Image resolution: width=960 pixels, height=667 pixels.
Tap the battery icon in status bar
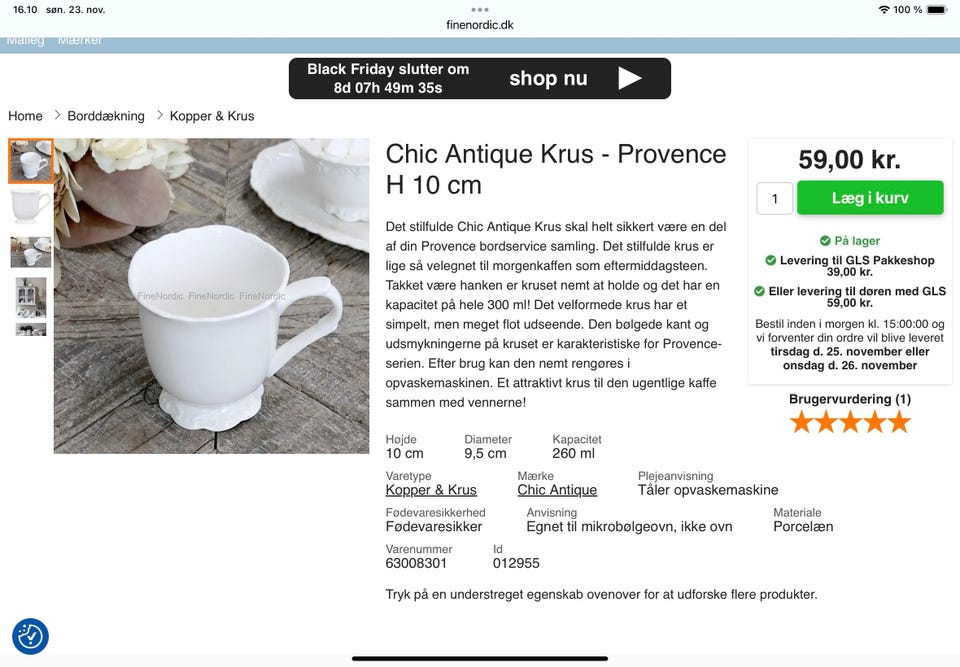click(936, 9)
